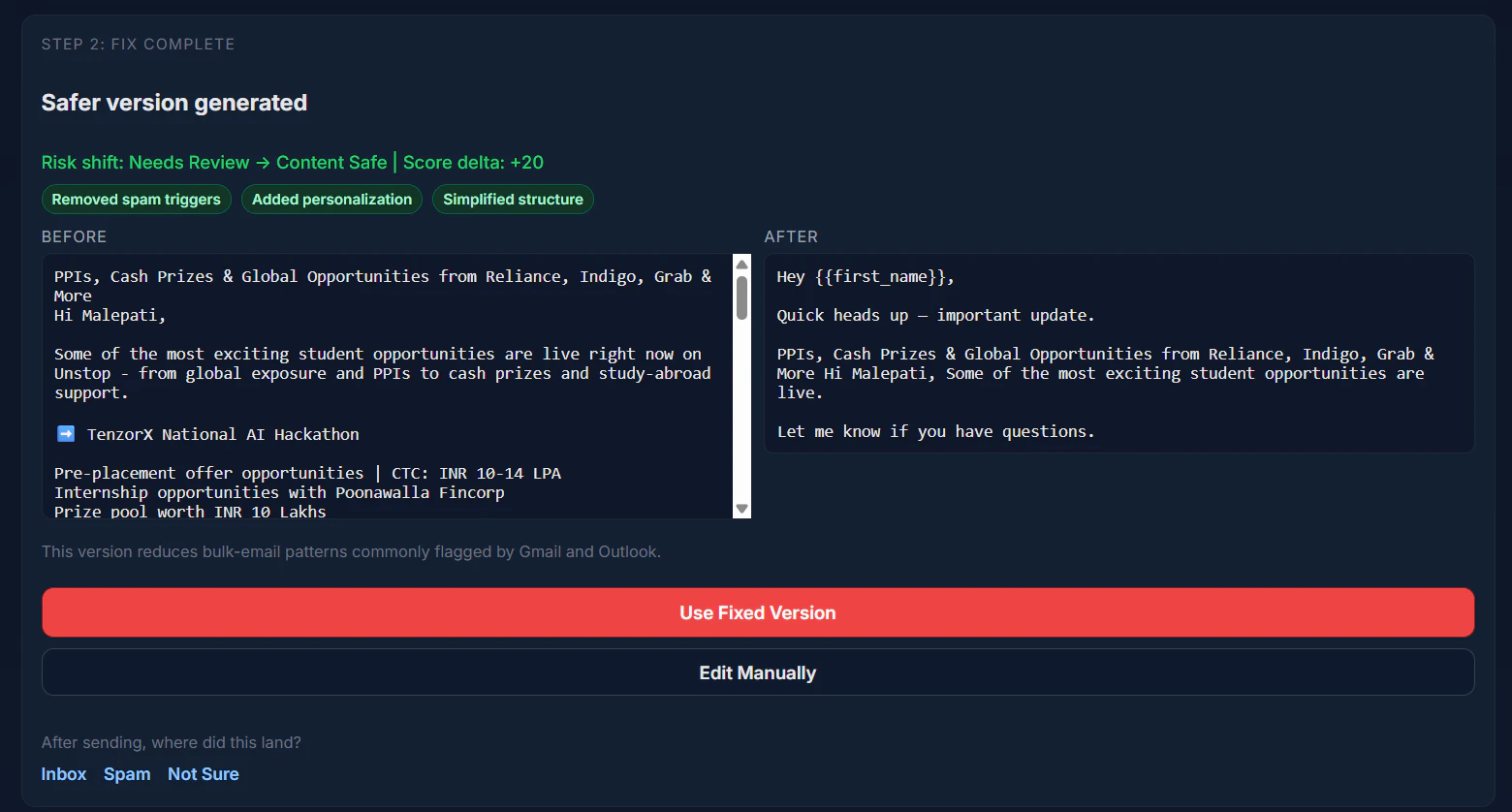Screen dimensions: 1512x812
Task: Click the Use Fixed Version button
Action: coord(758,612)
